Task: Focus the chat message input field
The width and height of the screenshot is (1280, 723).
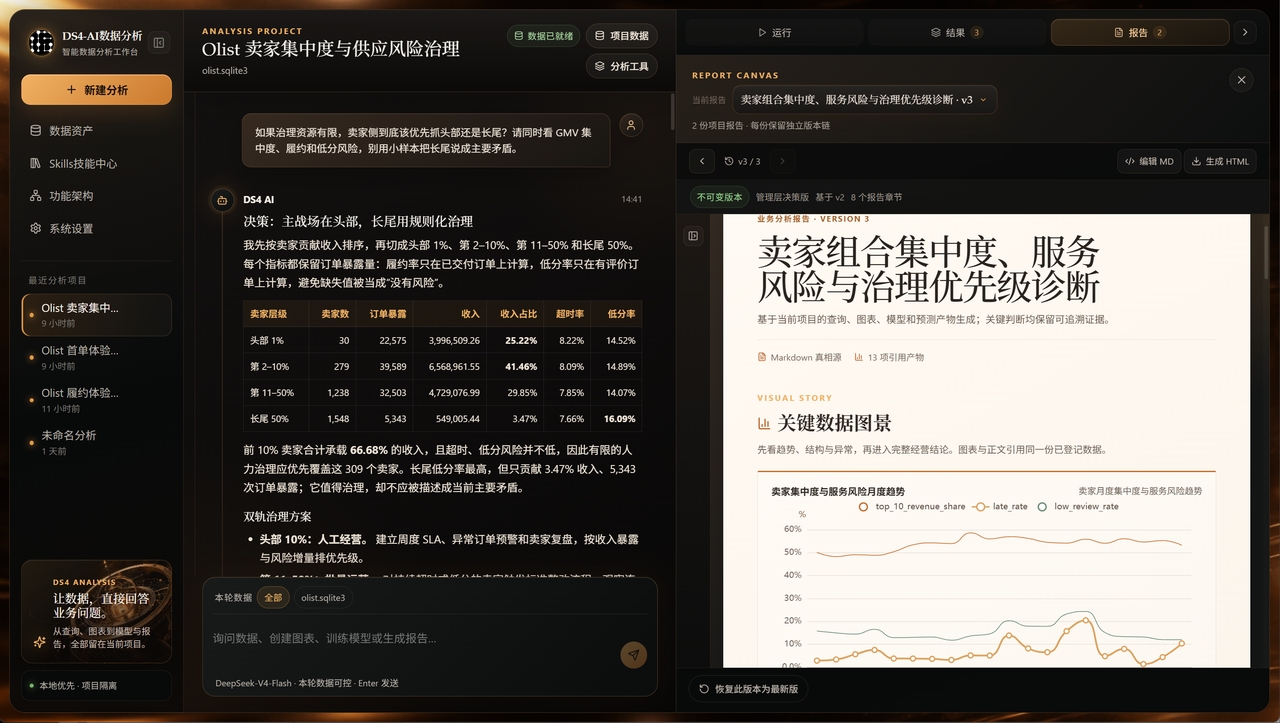Action: coord(410,638)
